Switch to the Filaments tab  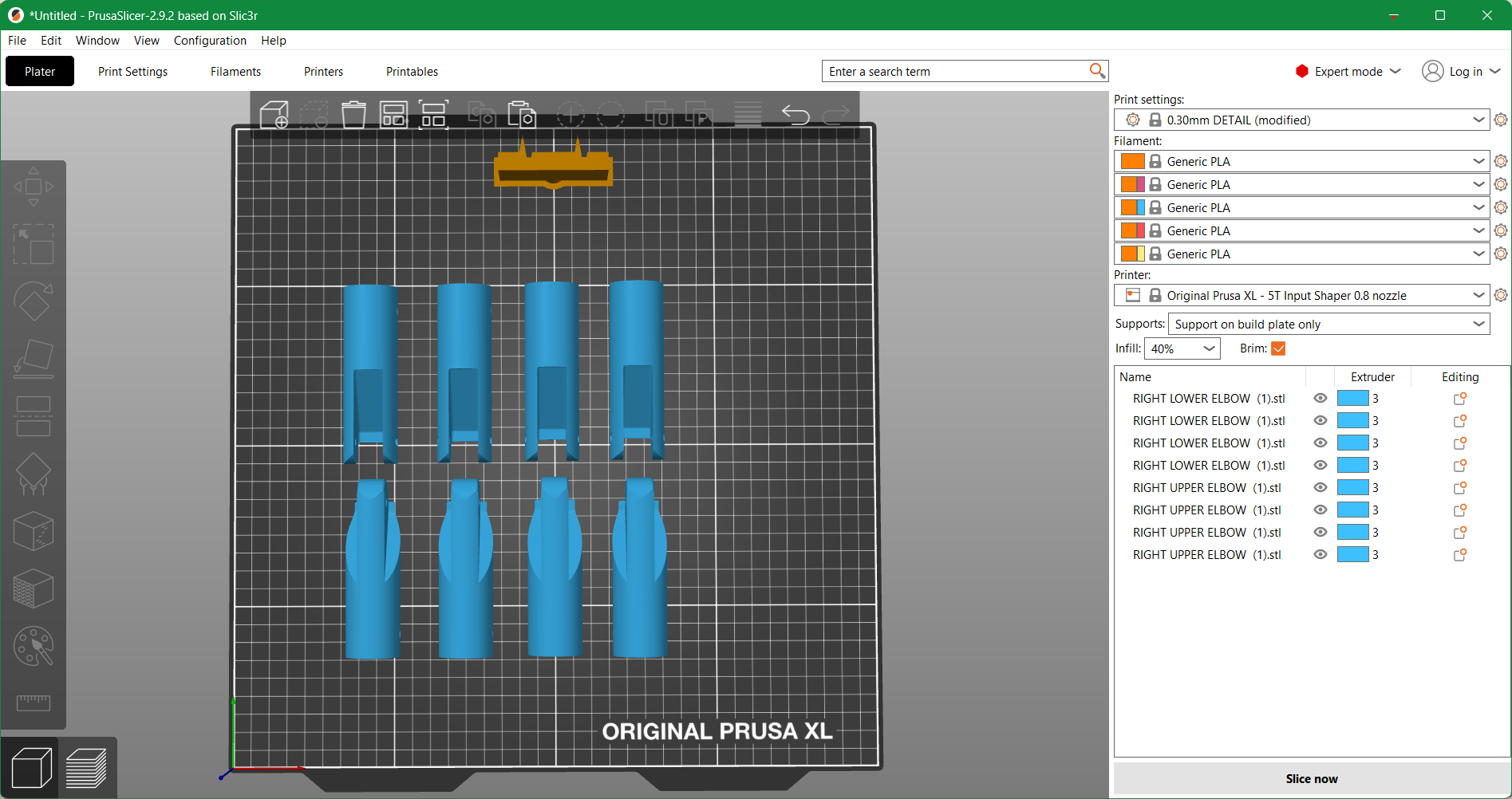coord(235,71)
